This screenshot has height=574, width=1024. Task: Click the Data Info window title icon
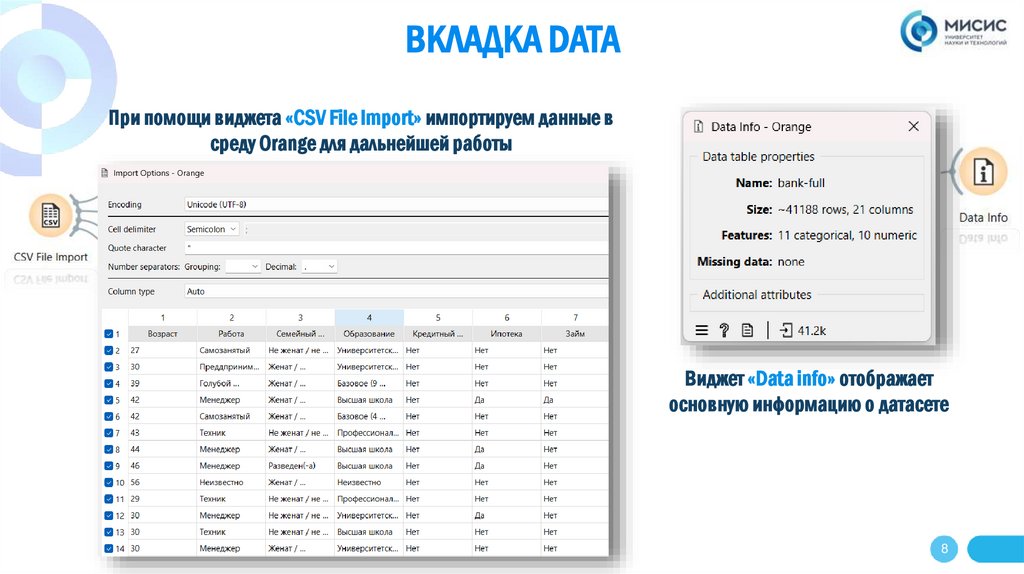(699, 127)
